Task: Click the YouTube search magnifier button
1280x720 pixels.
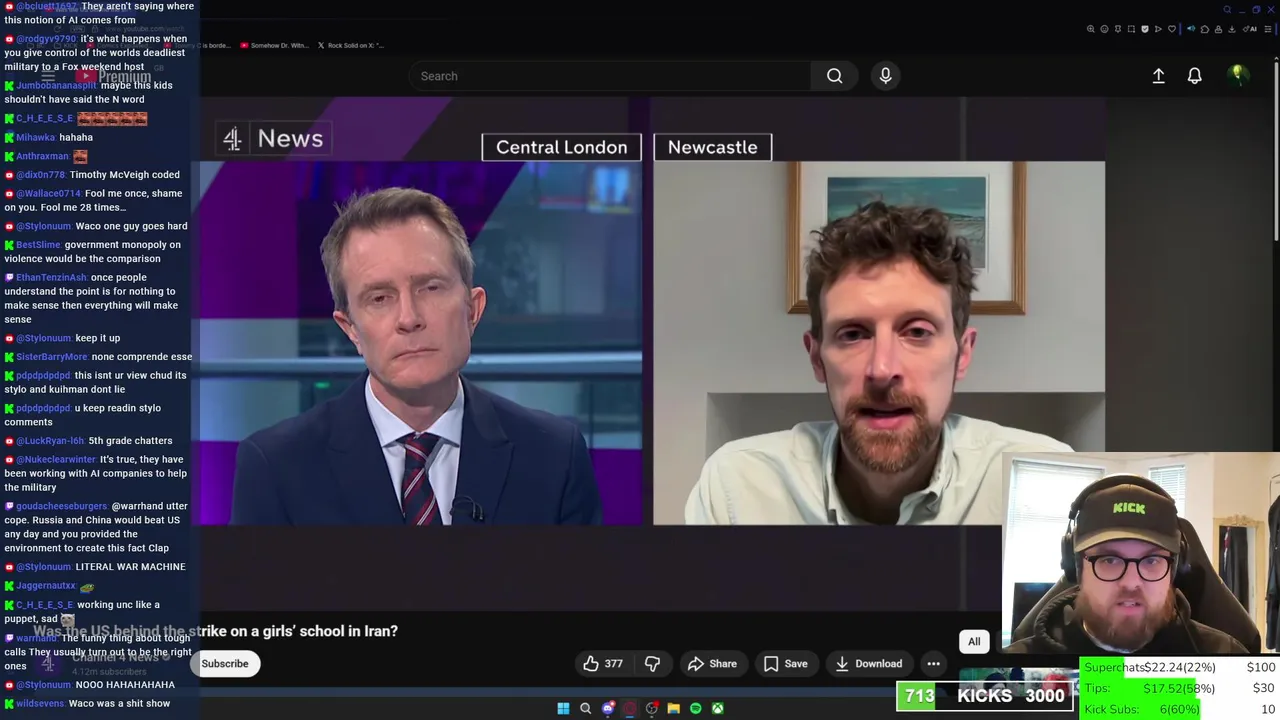Action: point(834,76)
